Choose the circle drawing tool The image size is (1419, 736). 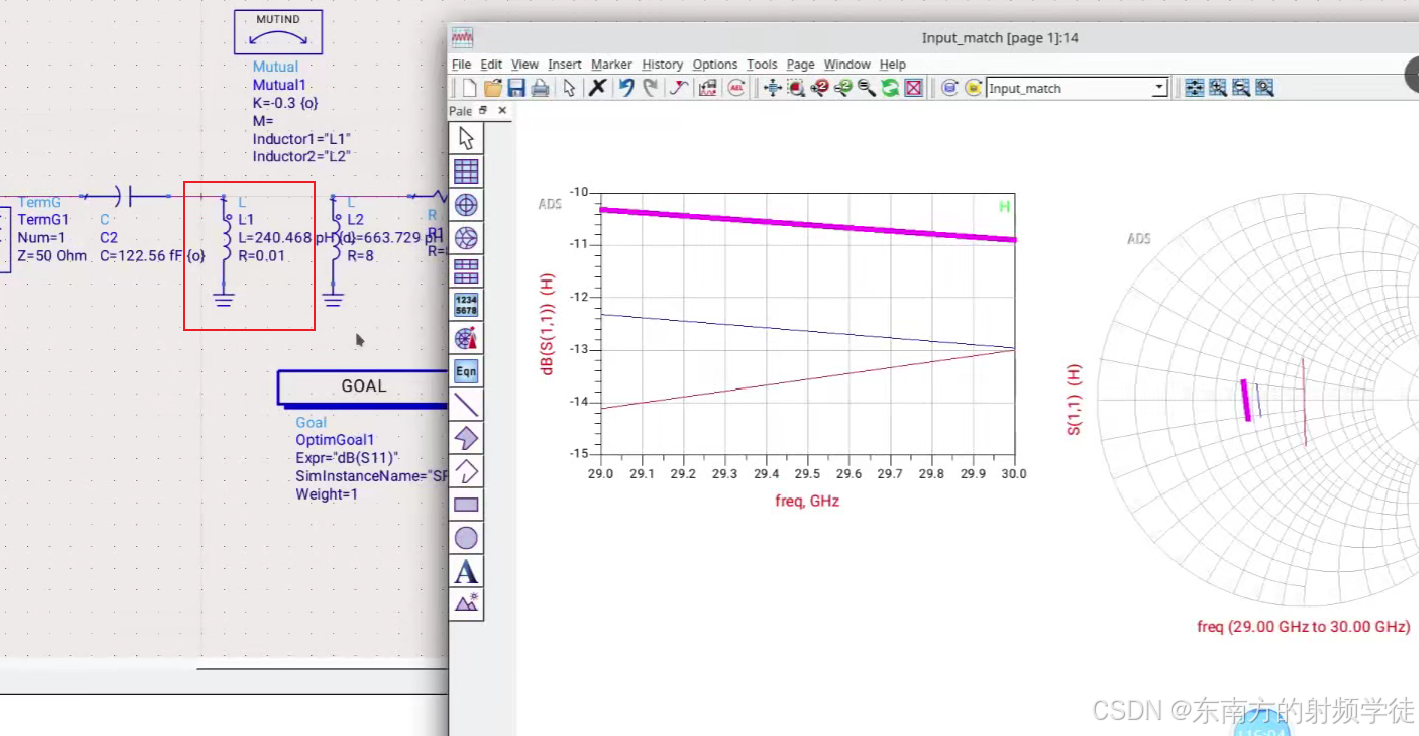[x=466, y=538]
